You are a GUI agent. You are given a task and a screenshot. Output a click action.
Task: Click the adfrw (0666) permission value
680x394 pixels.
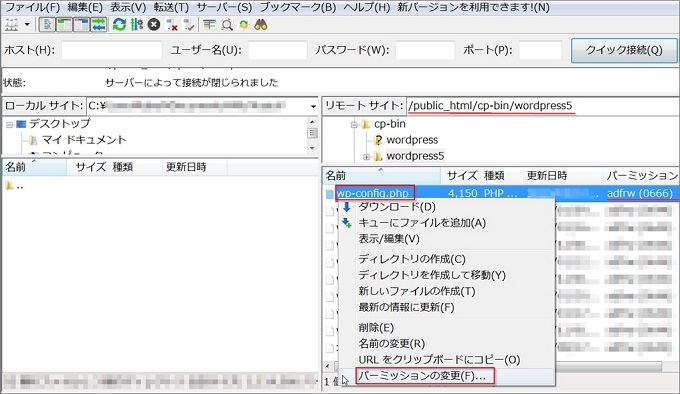(640, 193)
